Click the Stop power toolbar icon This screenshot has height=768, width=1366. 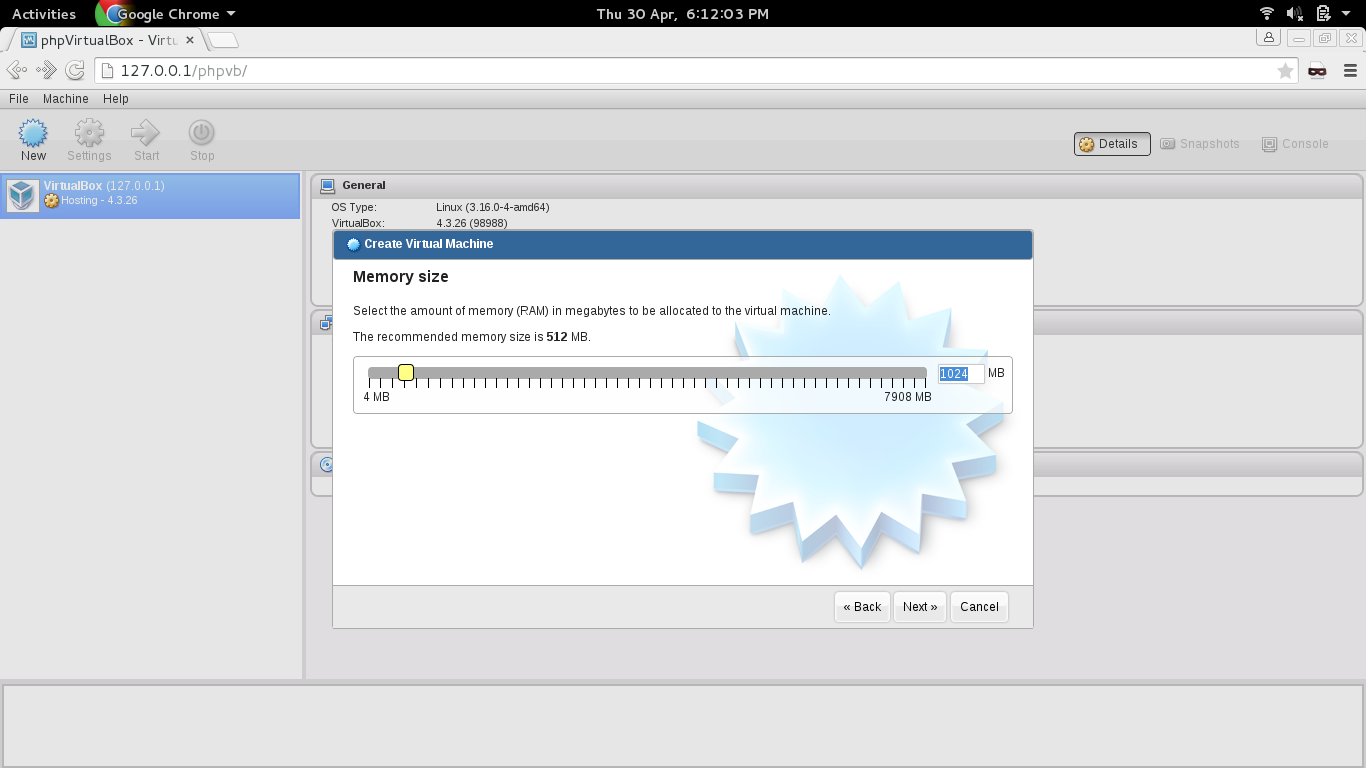click(x=202, y=133)
